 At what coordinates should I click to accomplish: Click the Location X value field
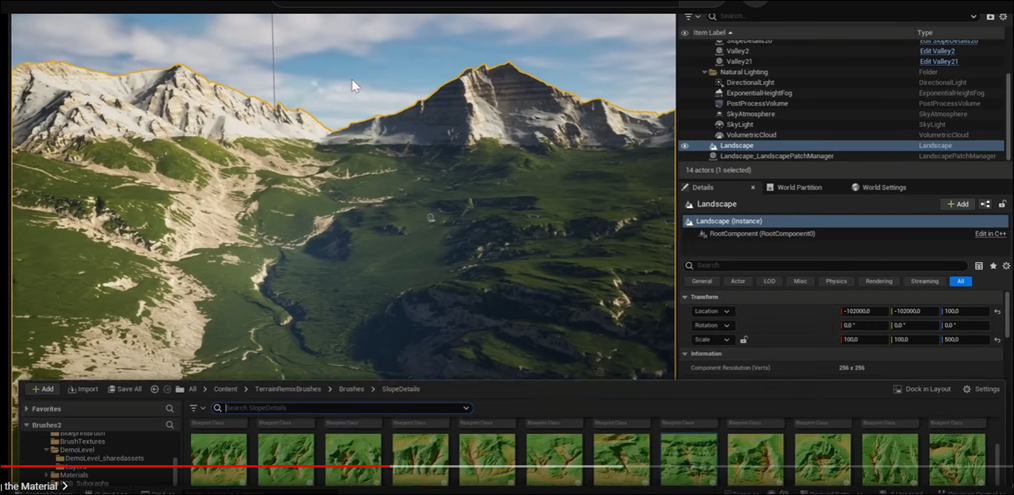click(x=863, y=311)
